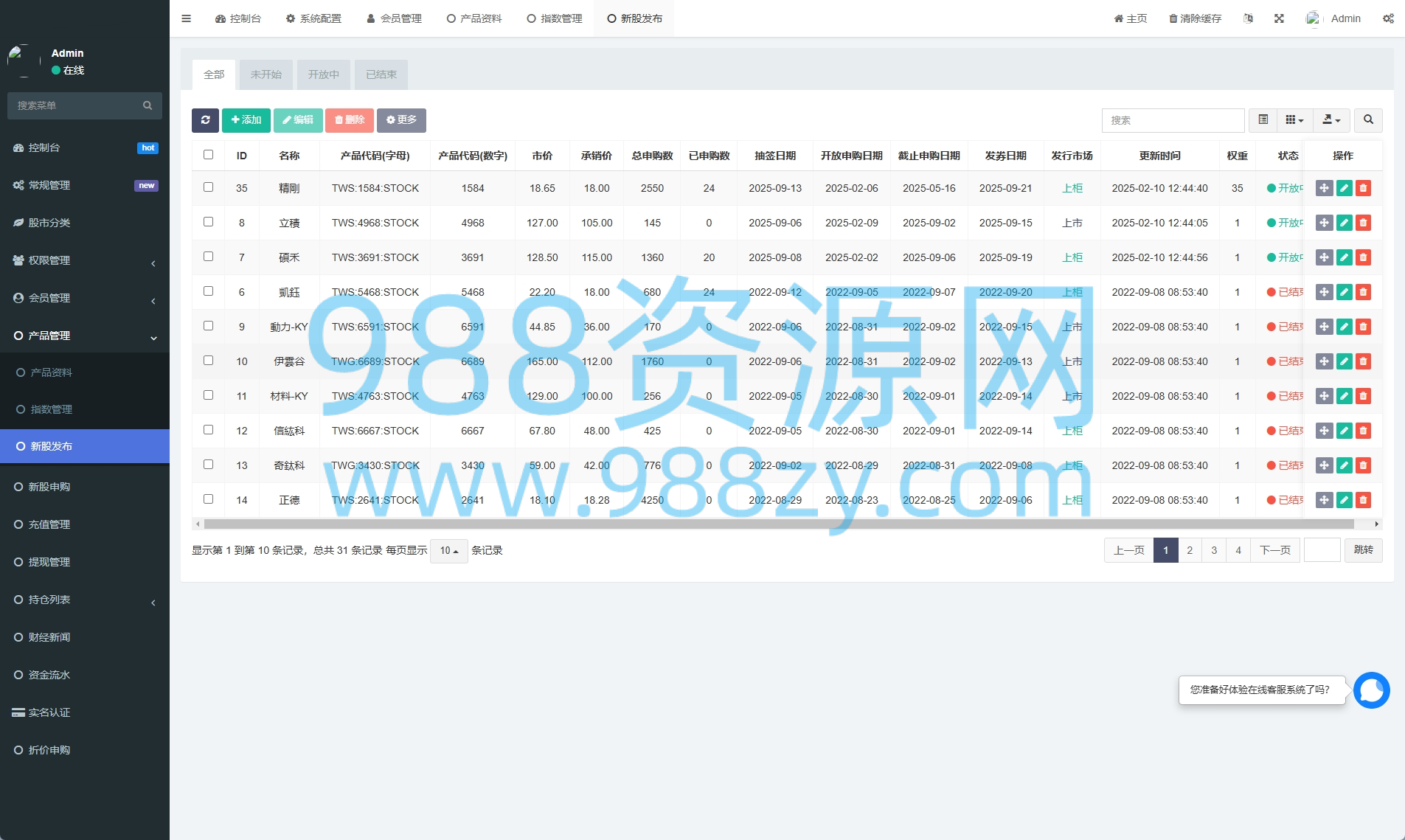Click the horizontal table scrollbar

[x=779, y=524]
